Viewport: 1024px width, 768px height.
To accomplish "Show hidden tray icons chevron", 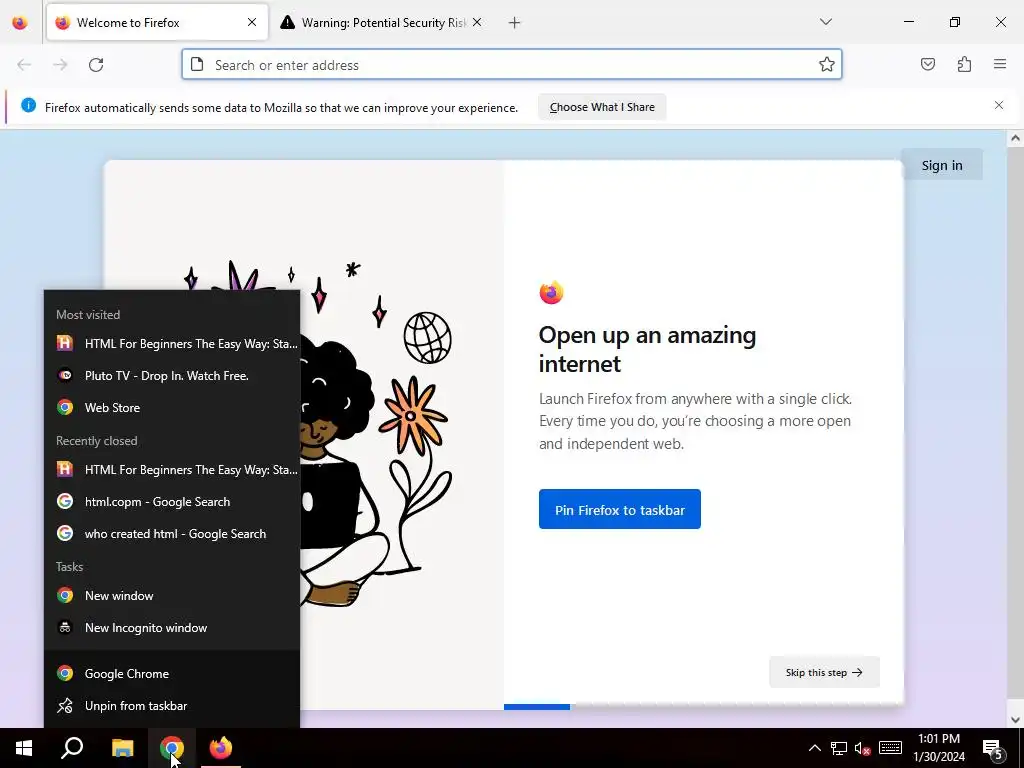I will point(814,748).
